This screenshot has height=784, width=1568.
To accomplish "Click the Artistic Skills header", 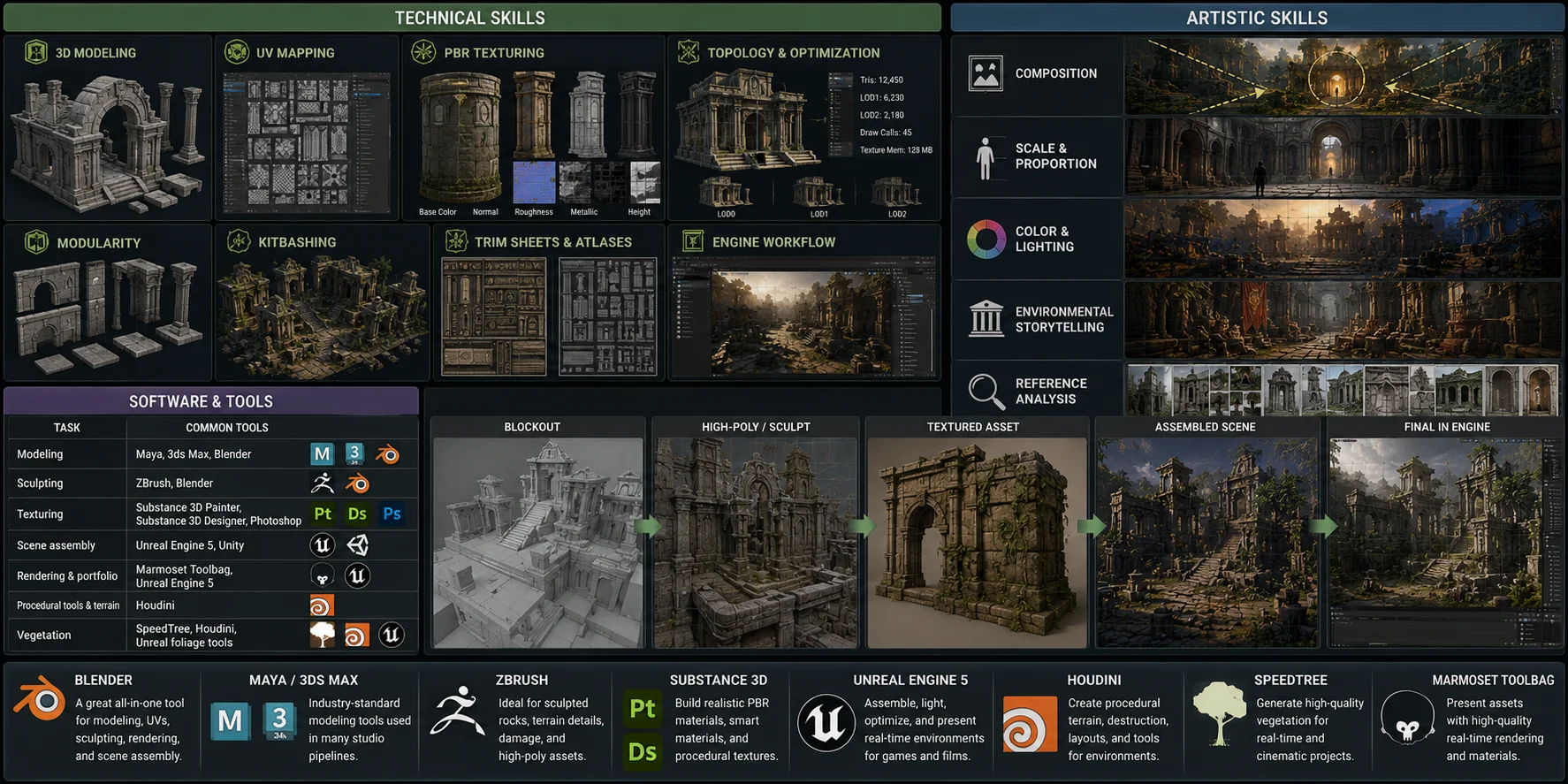I will tap(1257, 18).
